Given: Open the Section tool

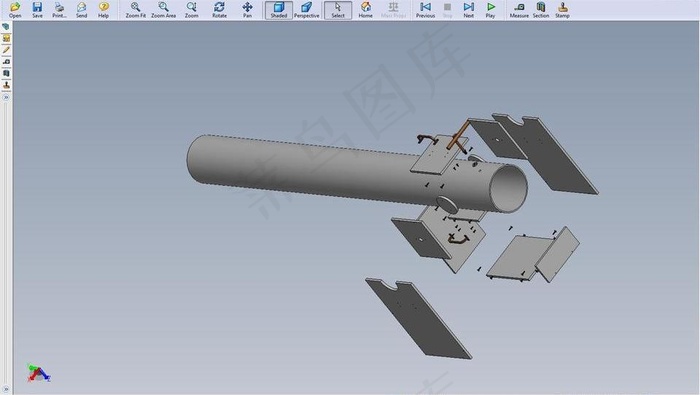Looking at the screenshot, I should pyautogui.click(x=541, y=9).
